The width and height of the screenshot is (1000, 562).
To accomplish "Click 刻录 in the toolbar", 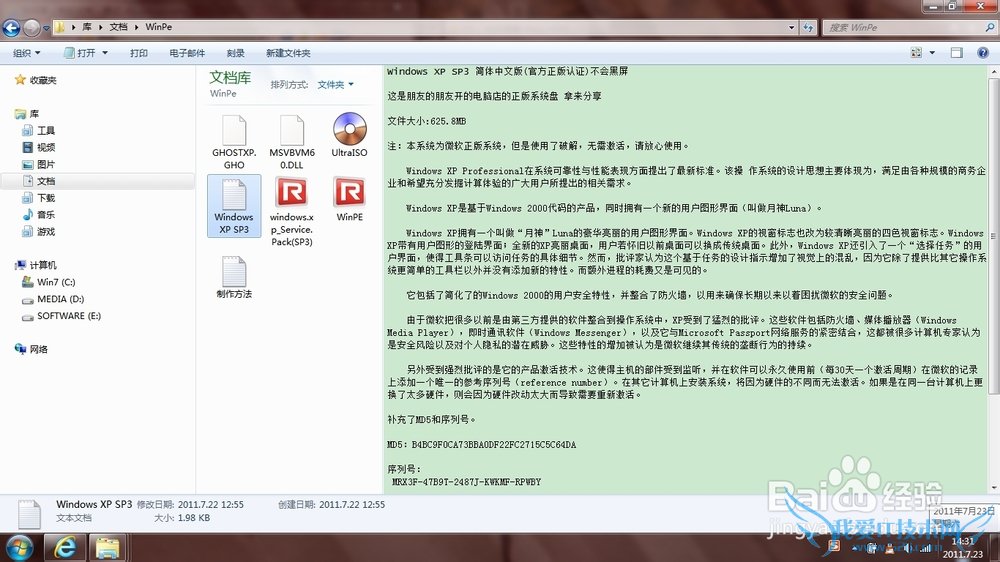I will pos(236,53).
